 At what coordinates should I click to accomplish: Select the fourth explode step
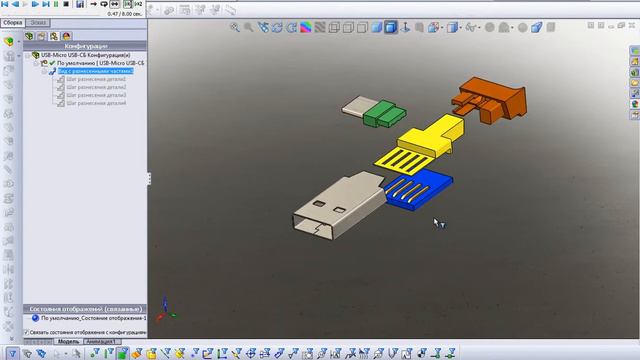[x=96, y=103]
